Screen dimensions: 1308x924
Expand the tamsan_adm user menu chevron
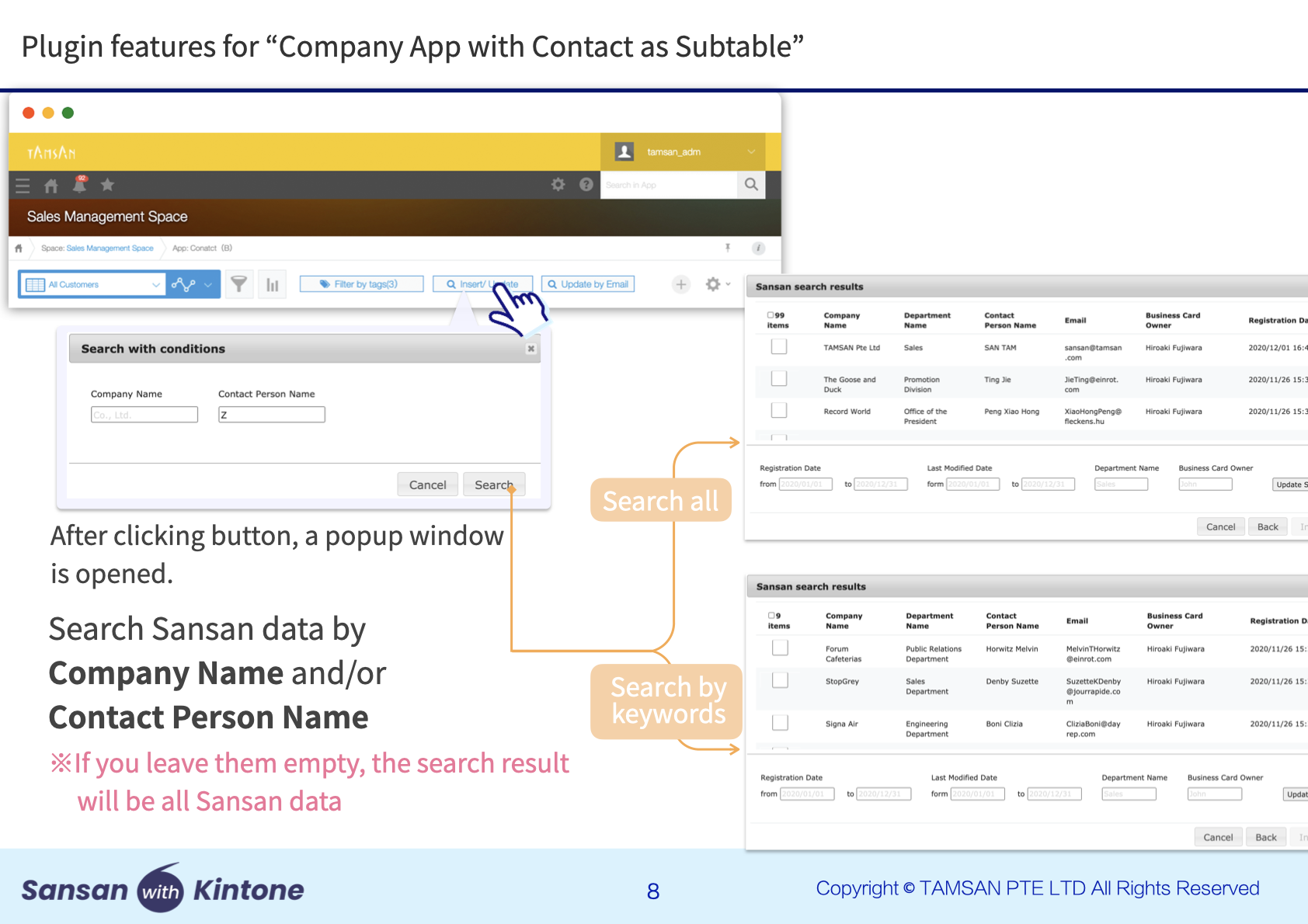[x=750, y=151]
